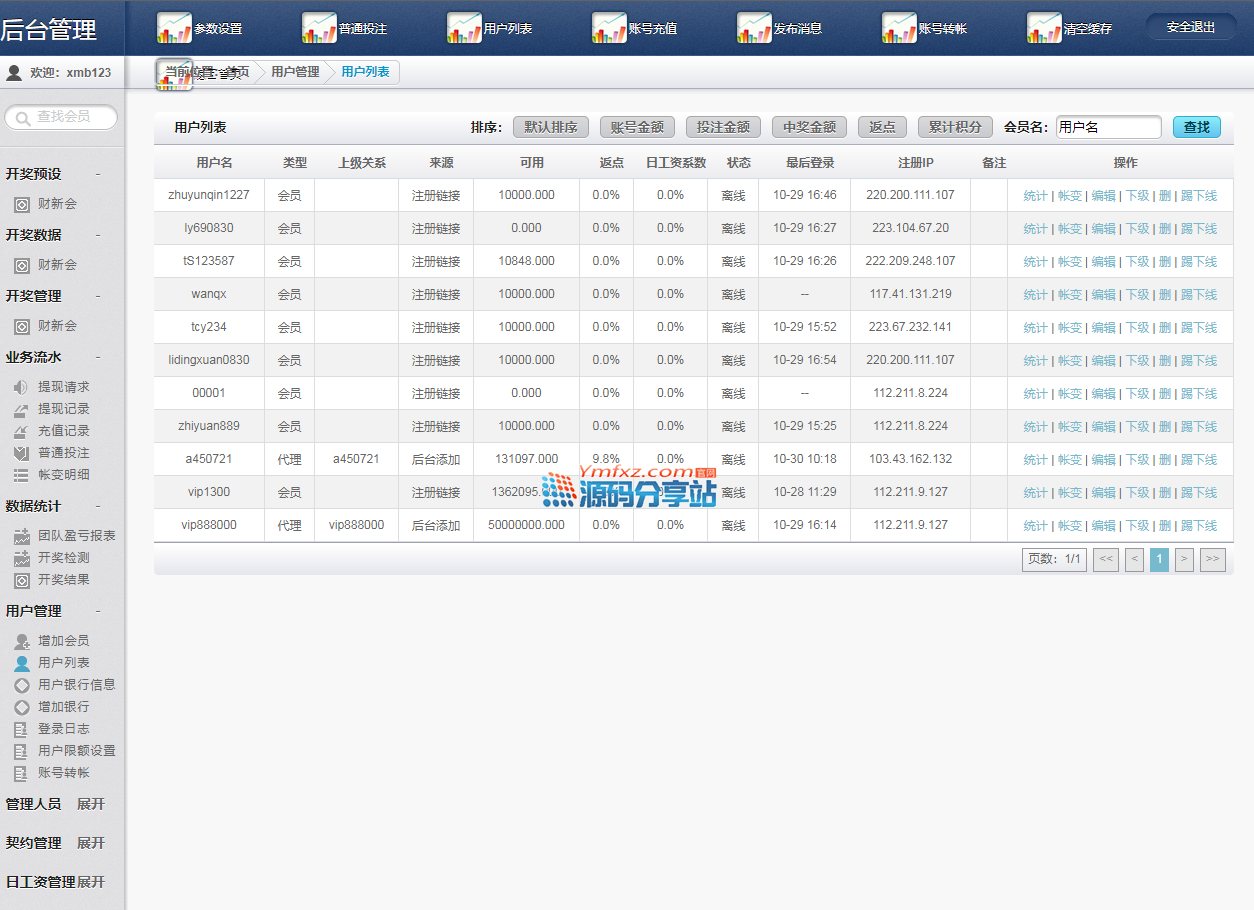Sort the list by 账号金额
Screen dimensions: 1254x910
[x=637, y=127]
